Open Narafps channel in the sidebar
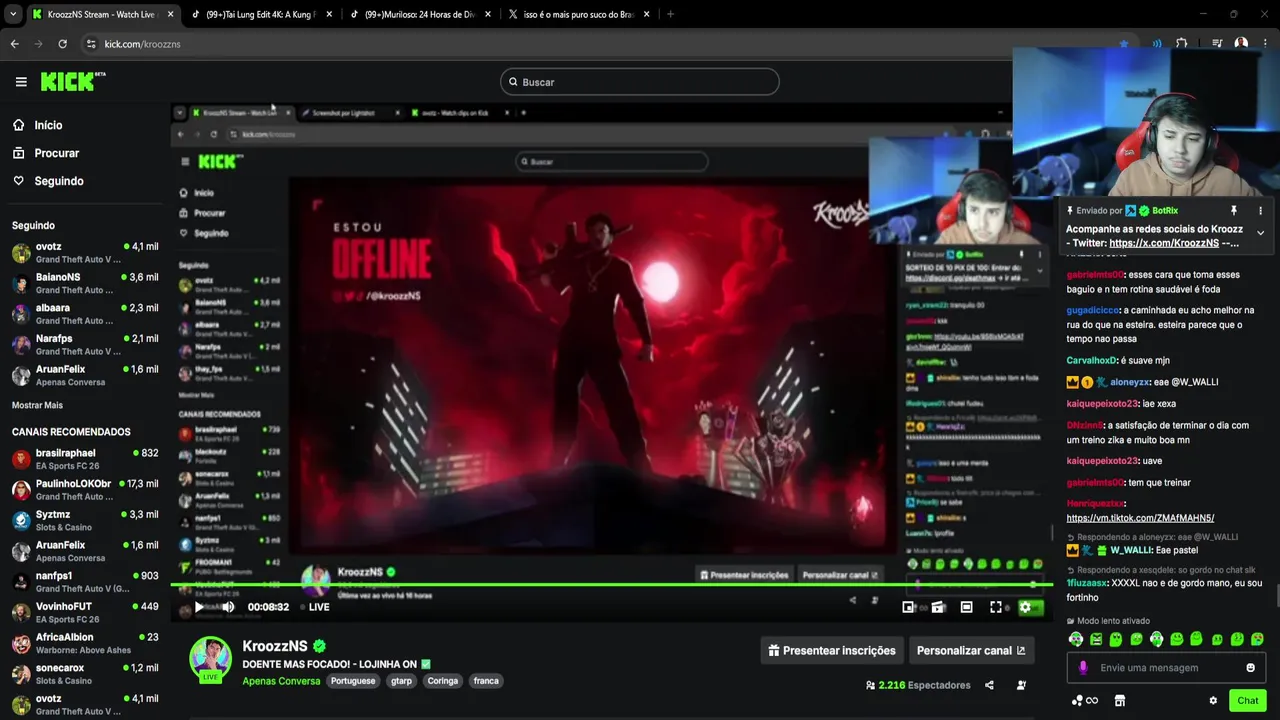 point(85,345)
